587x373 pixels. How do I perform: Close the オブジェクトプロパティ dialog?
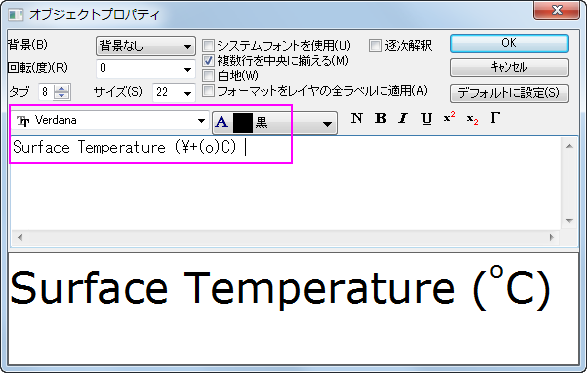[557, 10]
